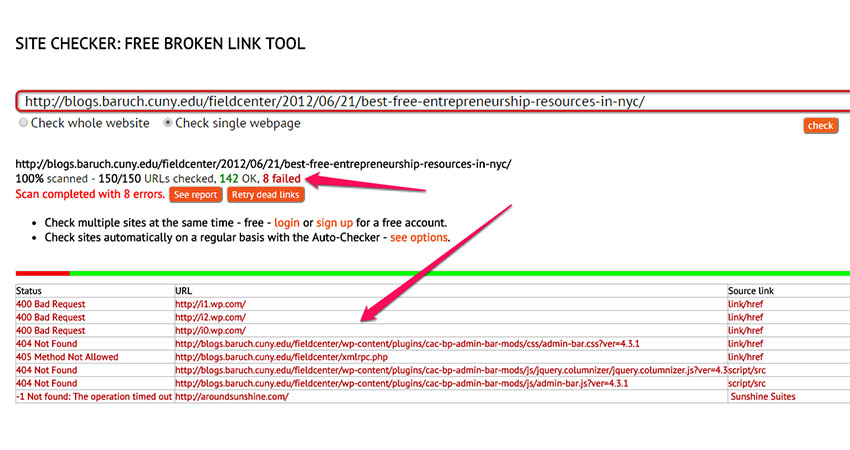Viewport: 850px width, 450px height.
Task: Click the See report button
Action: [196, 195]
